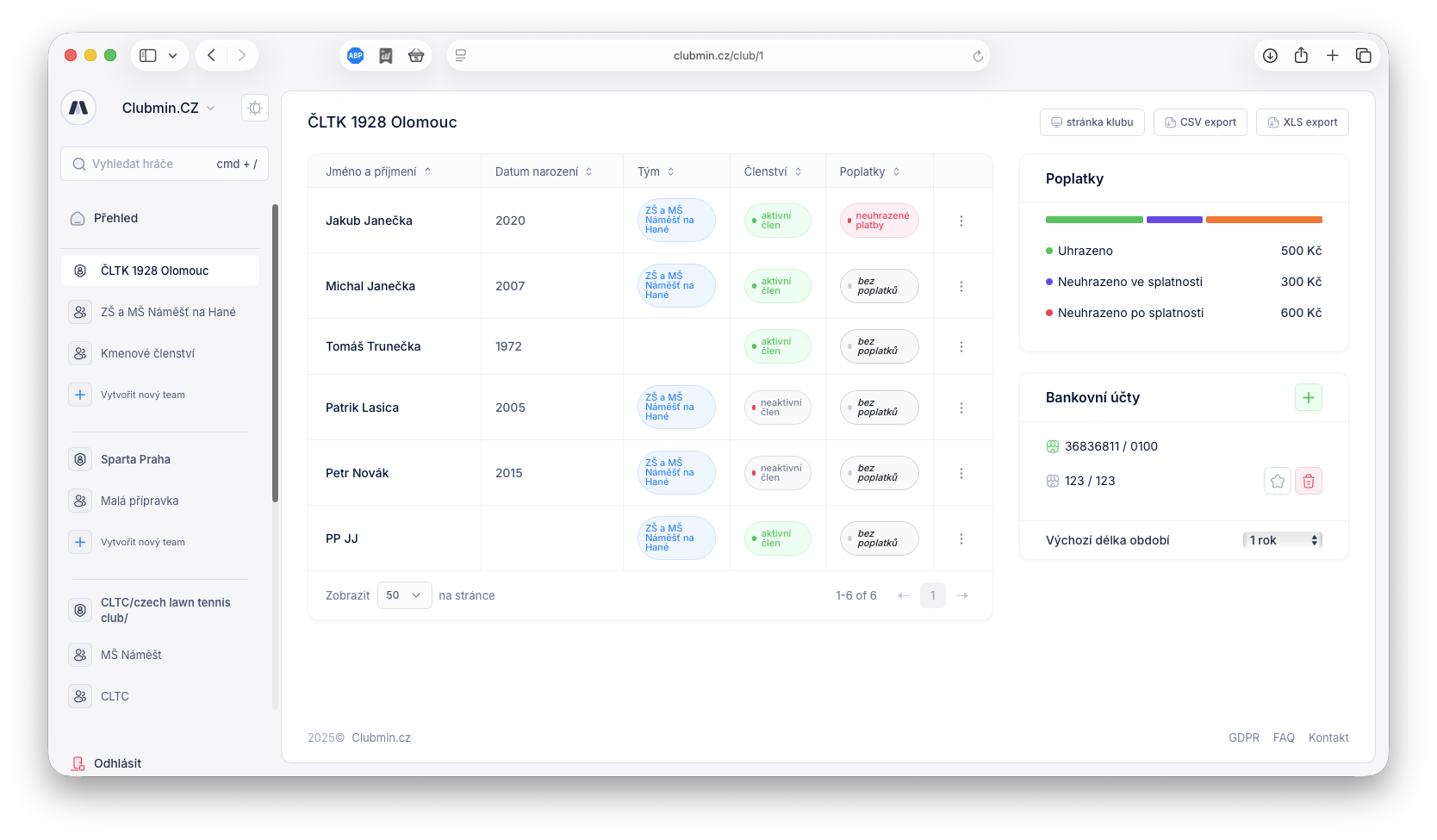Viewport: 1437px width, 840px height.
Task: Focus the Vyhledat hráče search field
Action: pyautogui.click(x=151, y=164)
